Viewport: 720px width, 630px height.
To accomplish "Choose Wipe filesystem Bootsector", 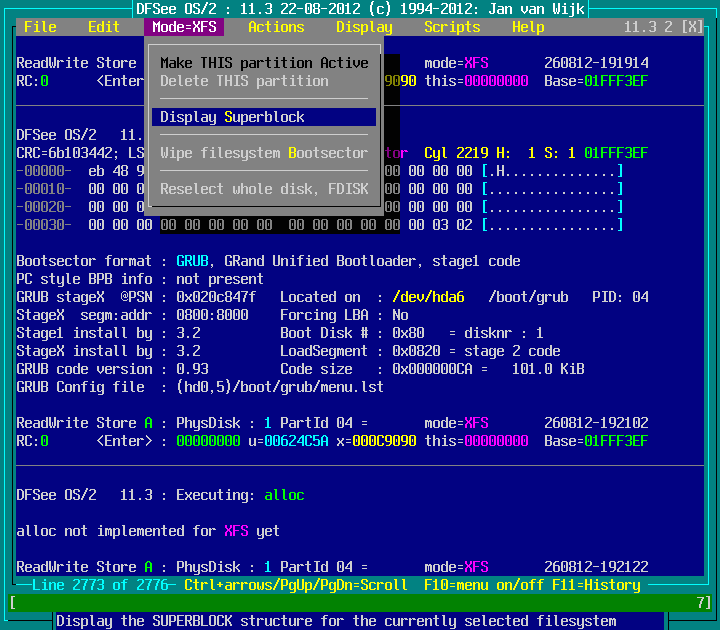I will coord(264,153).
